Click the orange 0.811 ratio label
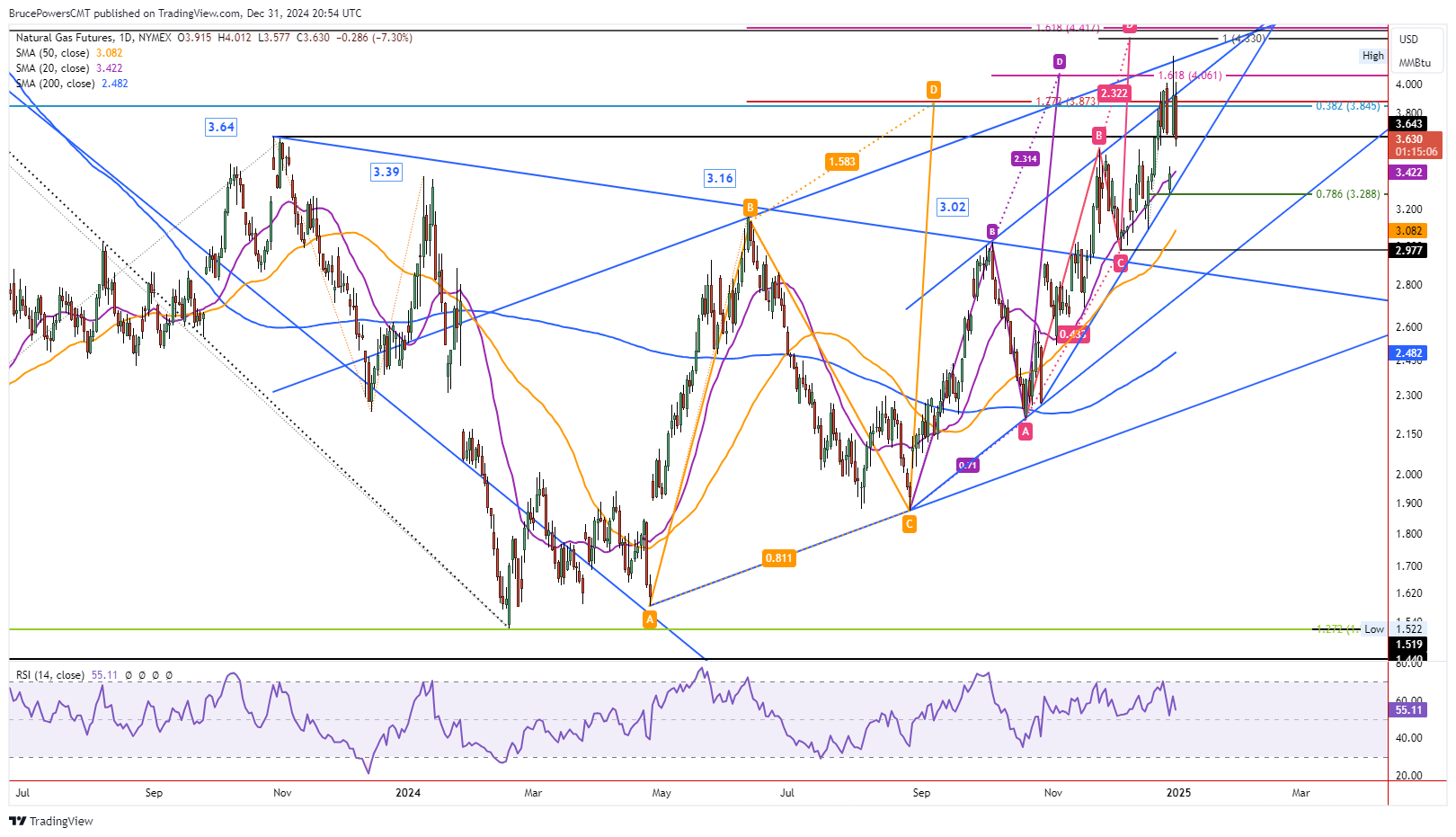The height and width of the screenshot is (837, 1456). point(779,558)
